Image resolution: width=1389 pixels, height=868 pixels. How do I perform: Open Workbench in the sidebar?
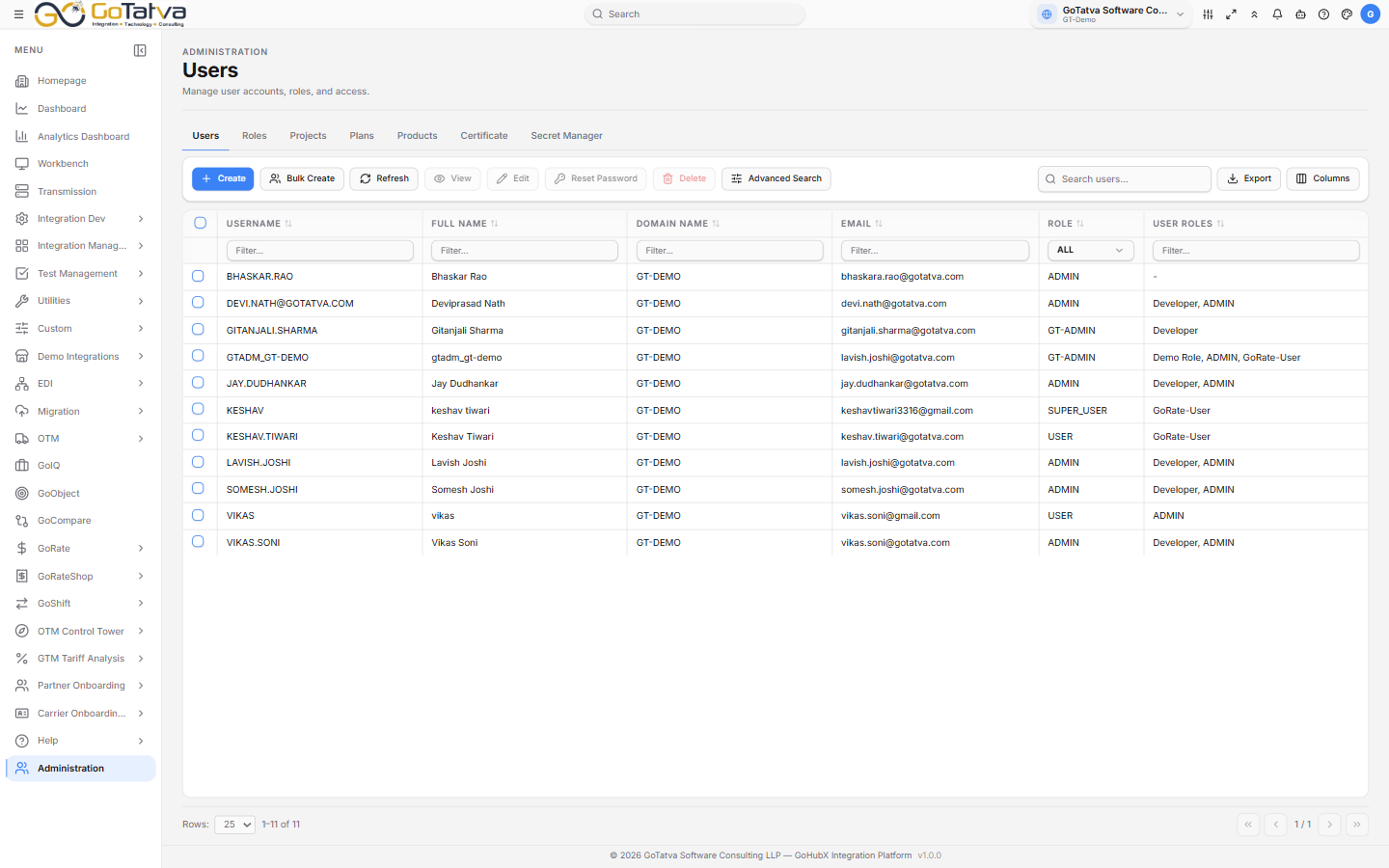(x=80, y=164)
